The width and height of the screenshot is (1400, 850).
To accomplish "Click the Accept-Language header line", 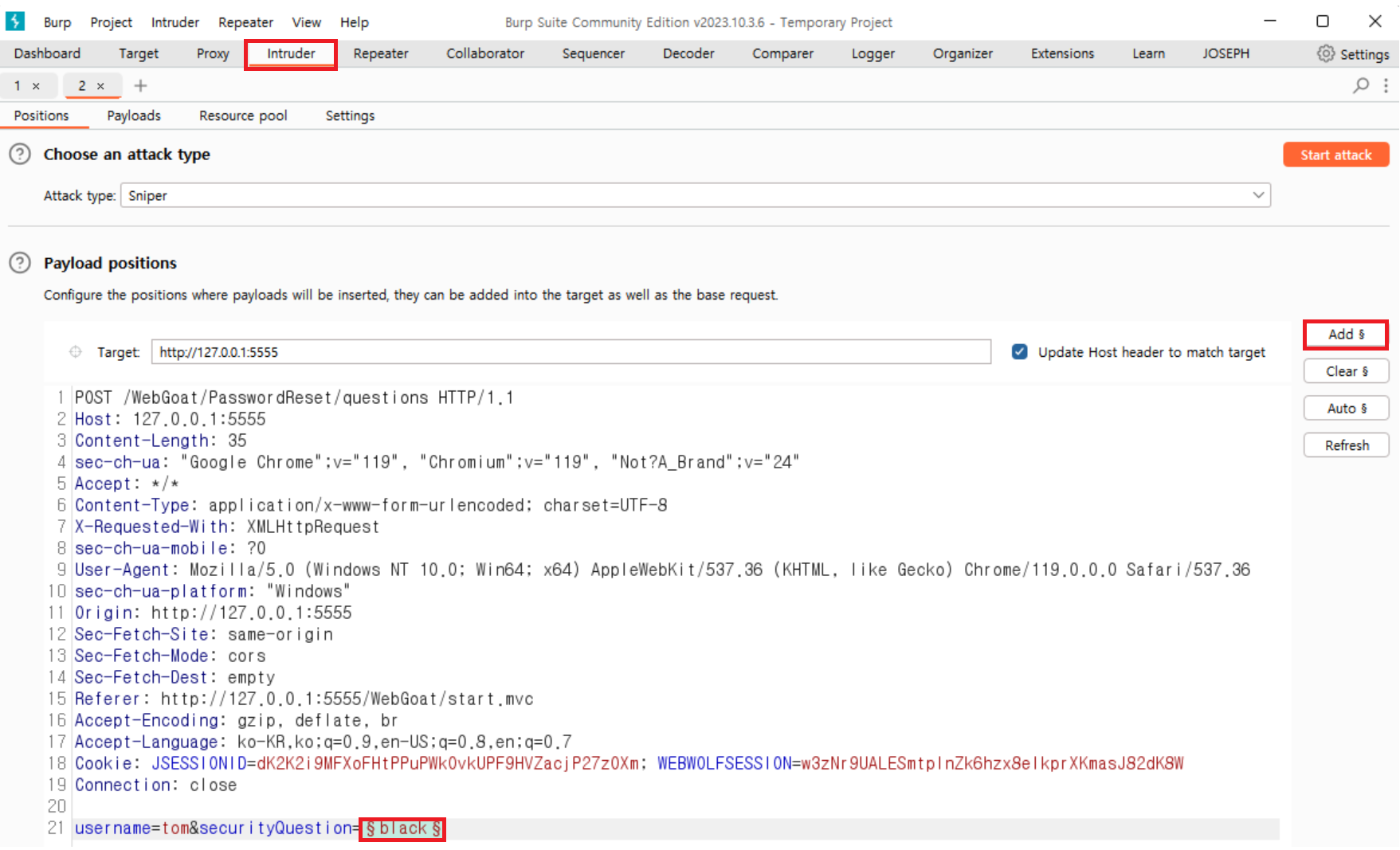I will (323, 742).
